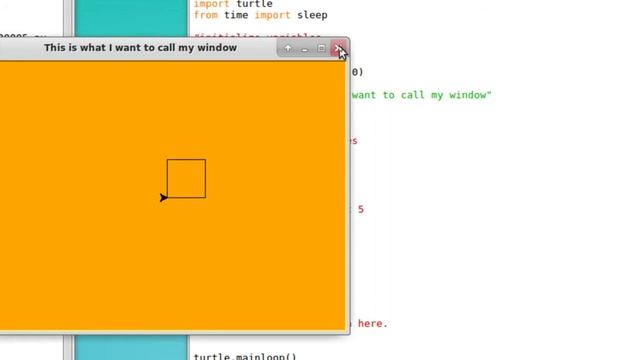Screen dimensions: 640x360
Task: Click the "import turtle" code line
Action: point(233,4)
